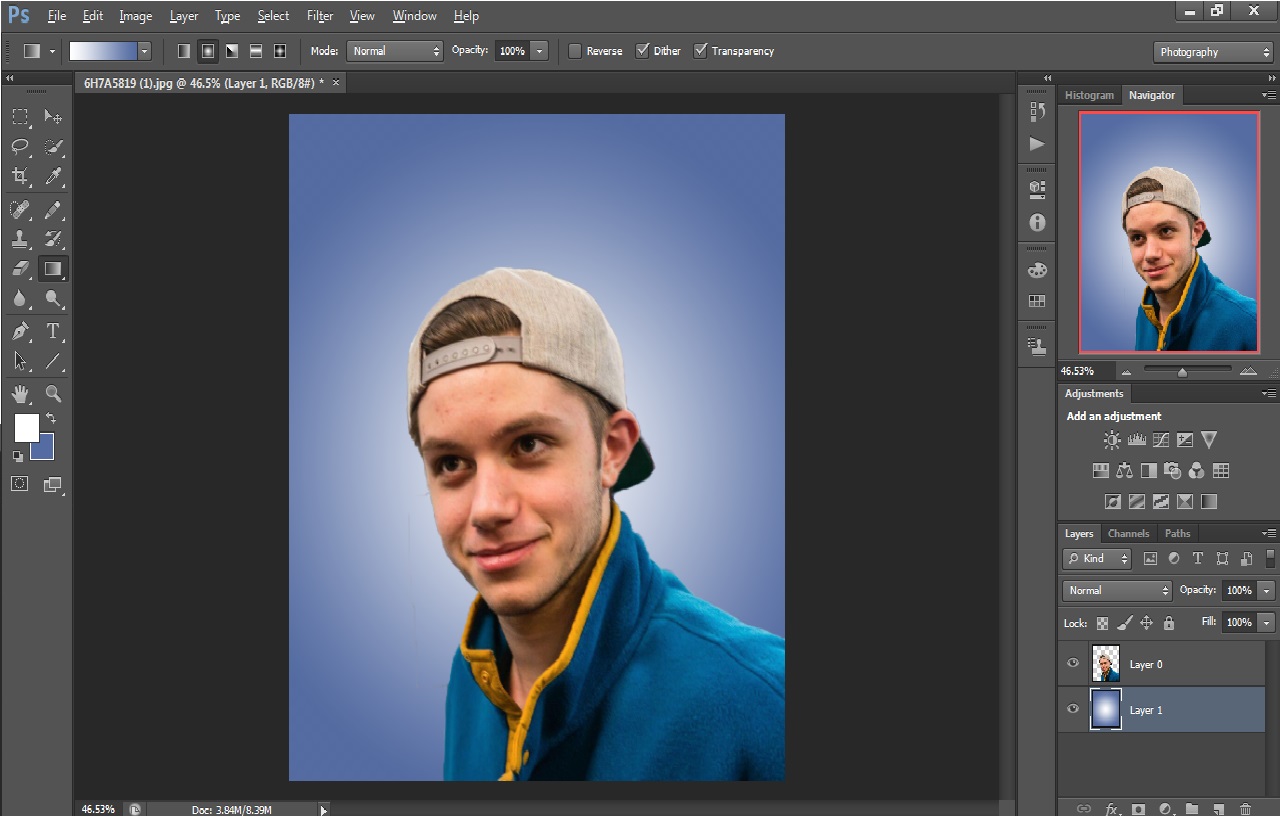
Task: Switch to the Paths tab
Action: tap(1177, 533)
